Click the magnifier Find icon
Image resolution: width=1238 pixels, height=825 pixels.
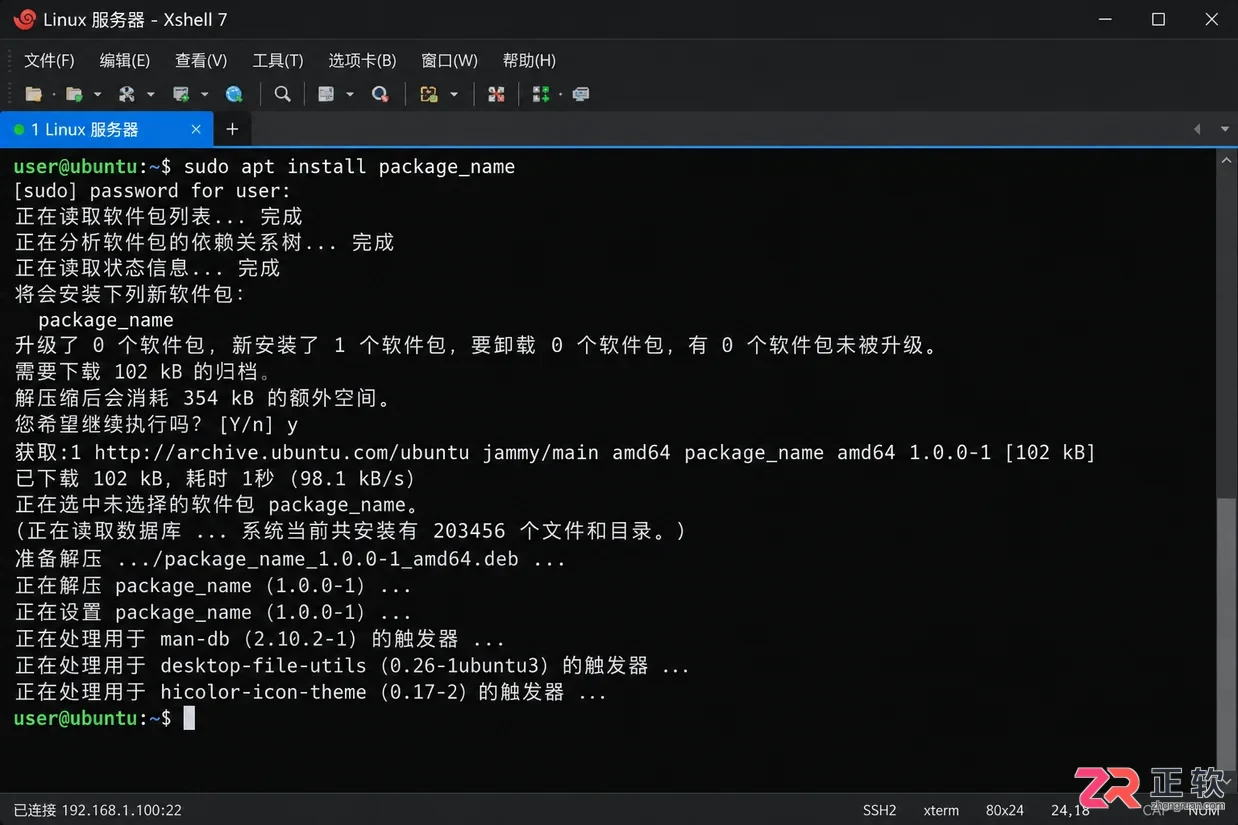(283, 94)
